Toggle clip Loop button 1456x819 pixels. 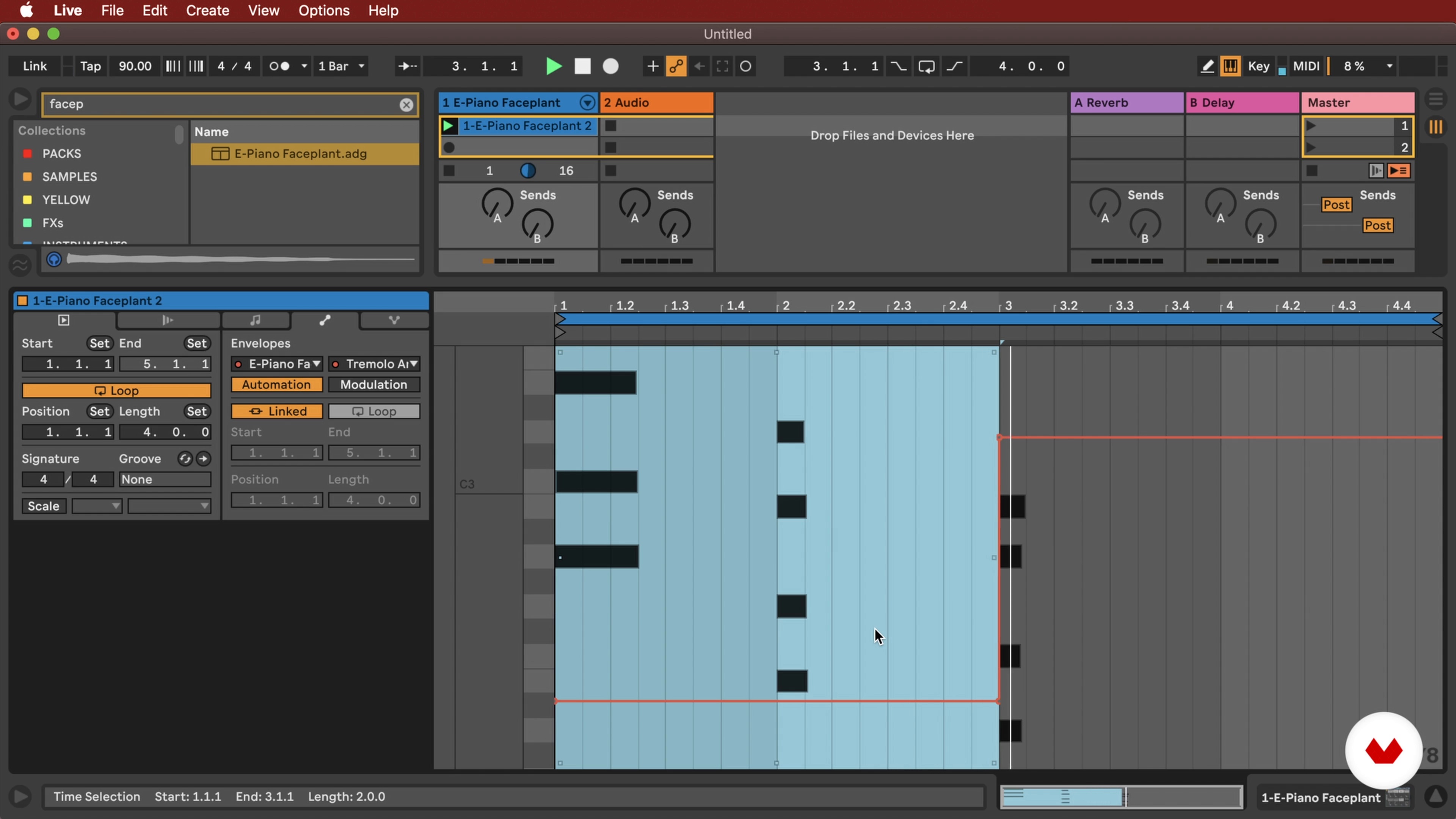coord(116,391)
